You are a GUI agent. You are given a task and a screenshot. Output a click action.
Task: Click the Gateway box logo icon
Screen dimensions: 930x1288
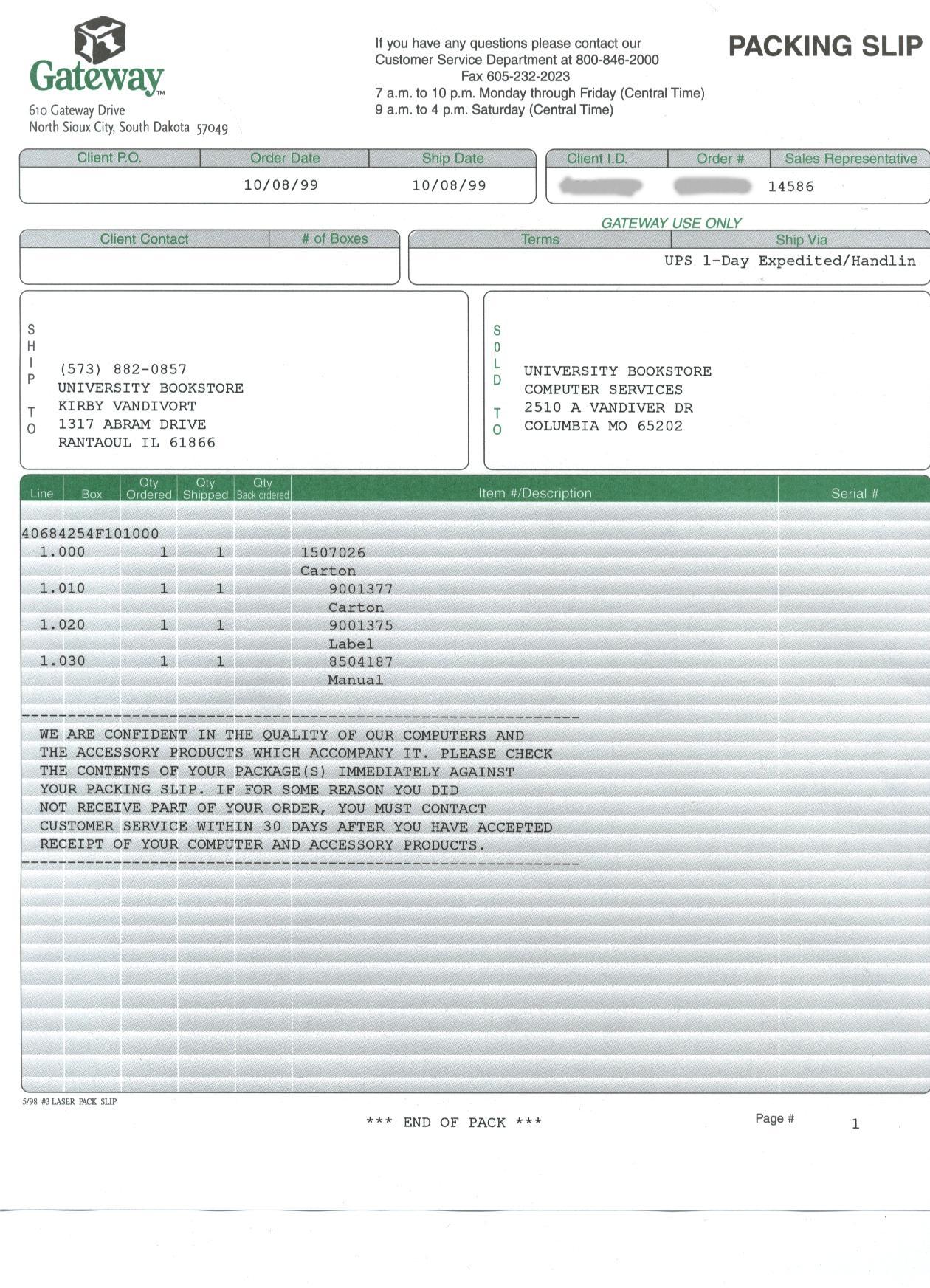pos(100,39)
